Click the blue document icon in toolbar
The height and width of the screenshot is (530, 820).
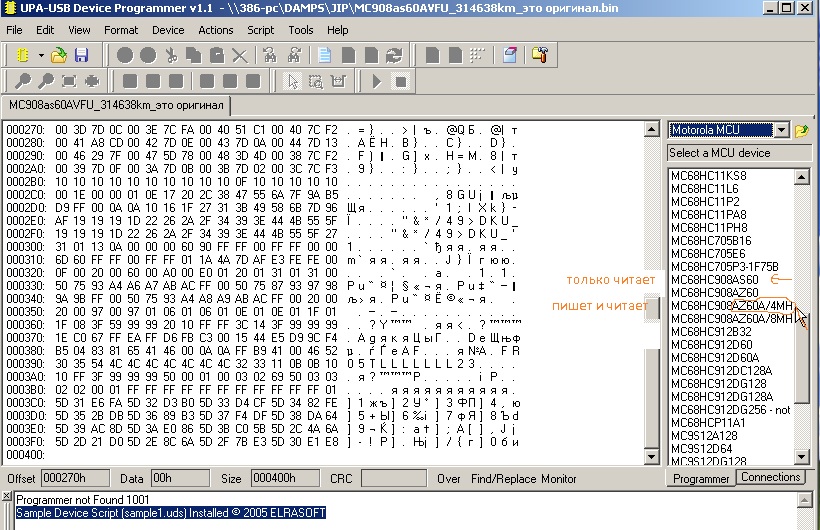pos(324,55)
